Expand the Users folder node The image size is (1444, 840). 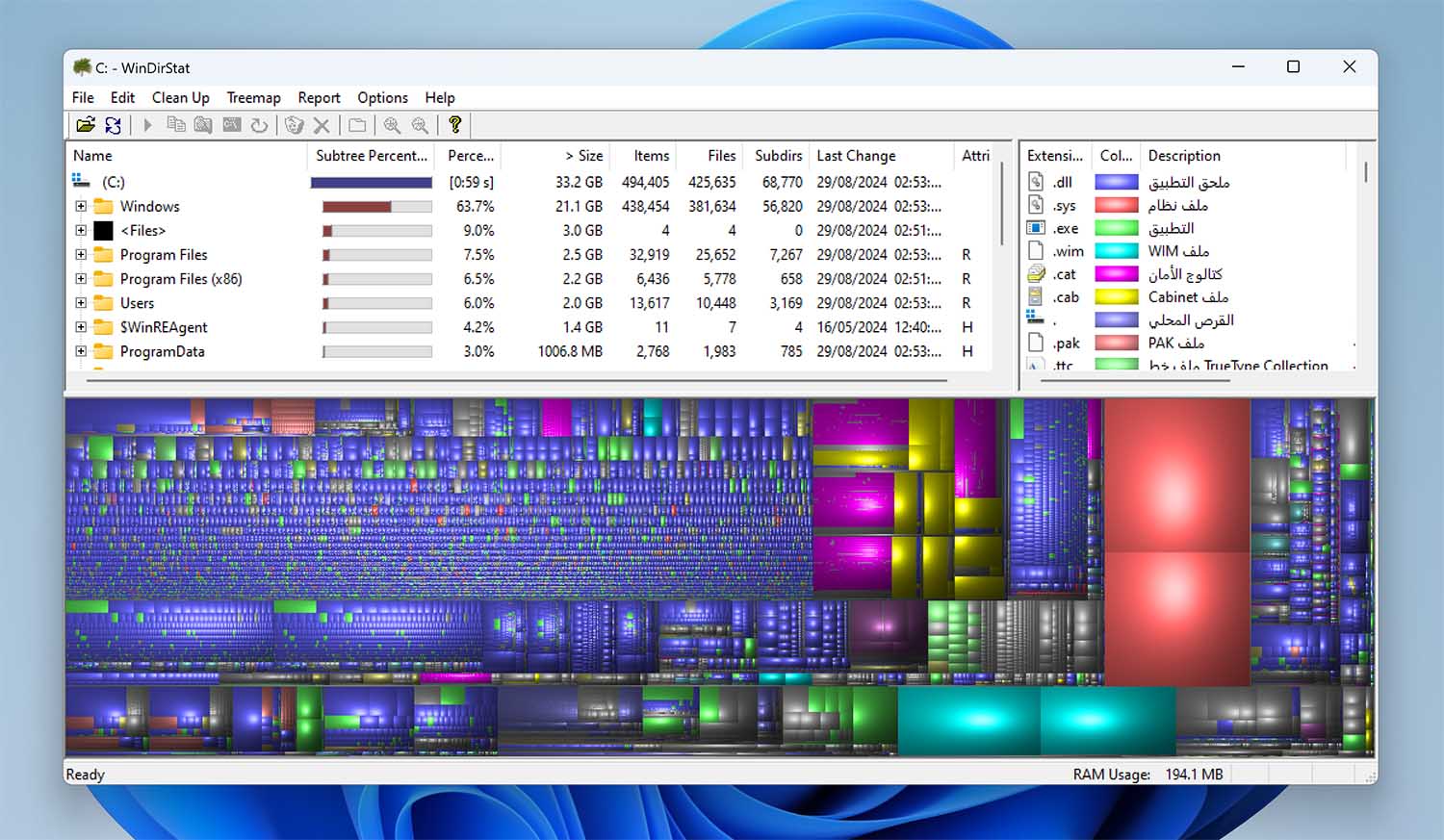pyautogui.click(x=81, y=303)
